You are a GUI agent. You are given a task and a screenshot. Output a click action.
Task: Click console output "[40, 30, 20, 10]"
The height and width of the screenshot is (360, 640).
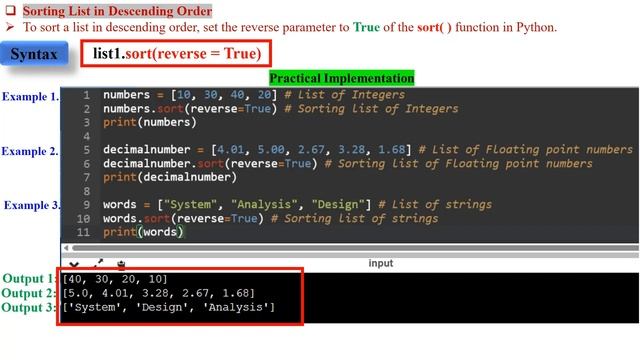tap(115, 279)
